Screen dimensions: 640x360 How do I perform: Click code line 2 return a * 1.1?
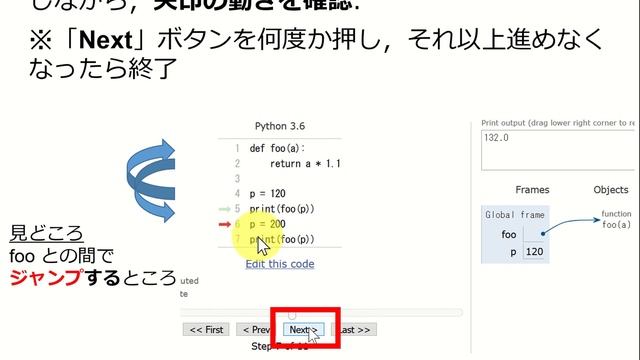(x=305, y=164)
